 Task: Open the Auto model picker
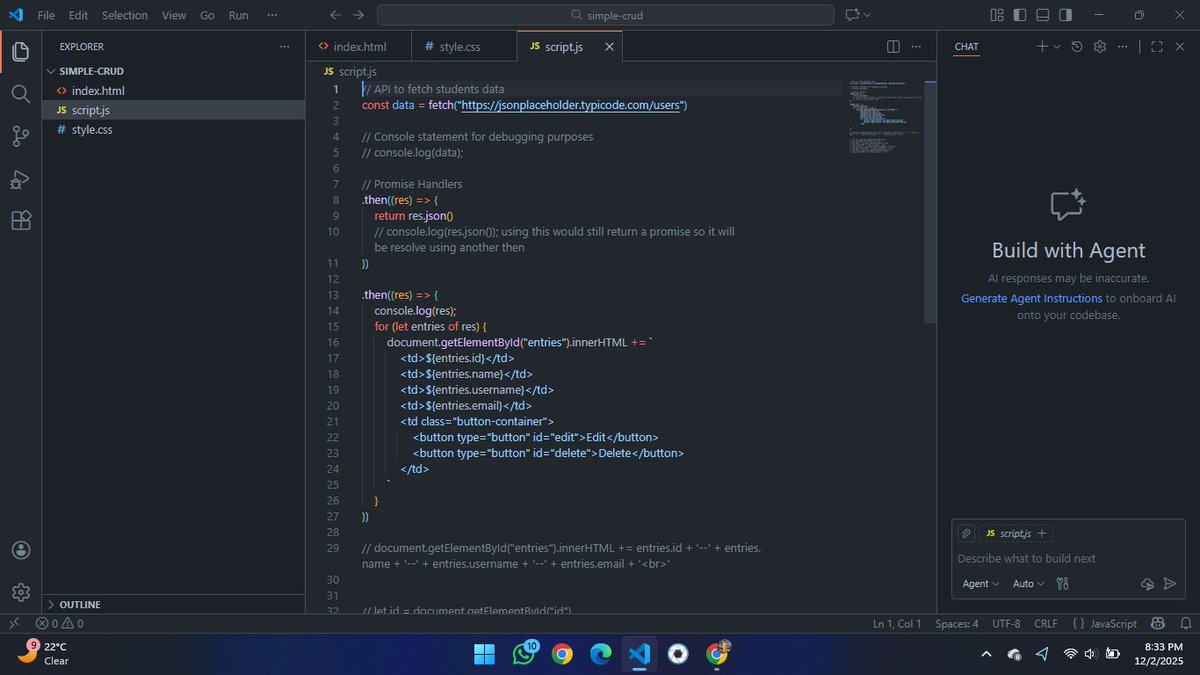(x=1027, y=583)
